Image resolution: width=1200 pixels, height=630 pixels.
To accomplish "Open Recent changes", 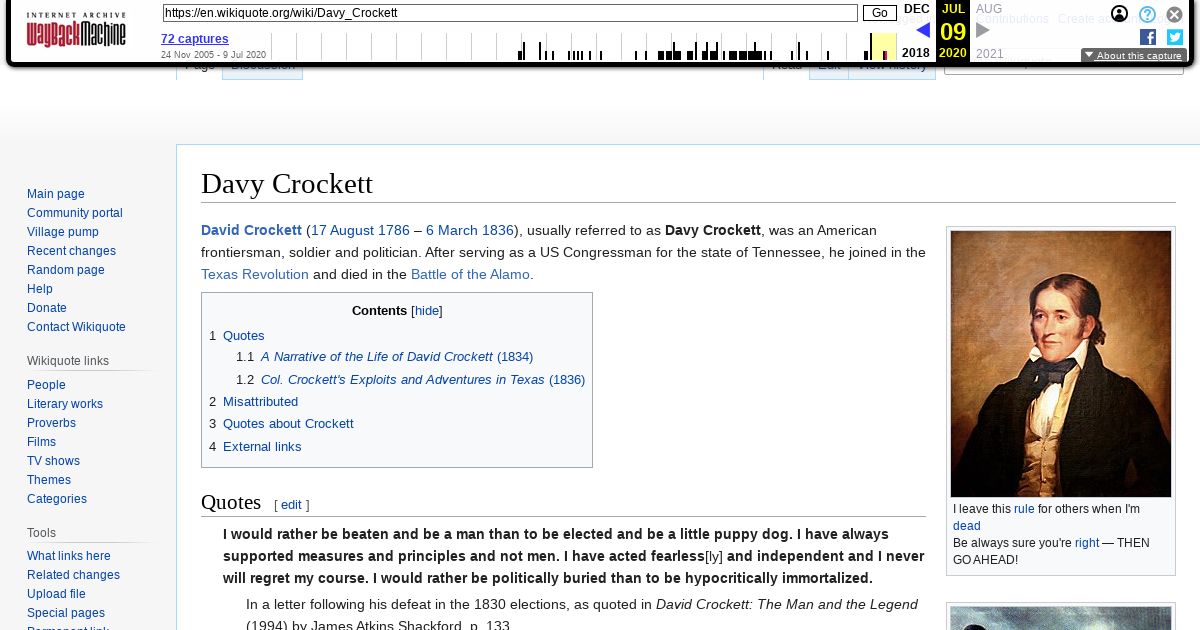I will [x=71, y=251].
